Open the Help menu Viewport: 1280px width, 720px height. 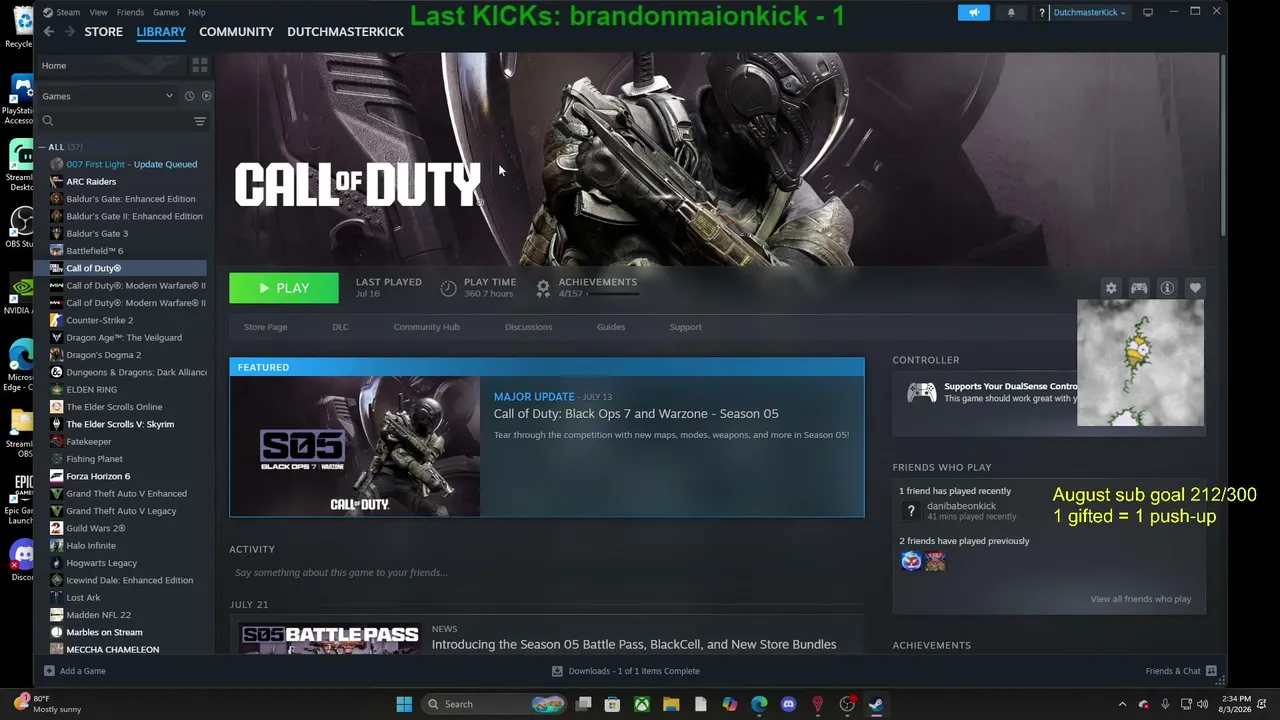pyautogui.click(x=197, y=12)
